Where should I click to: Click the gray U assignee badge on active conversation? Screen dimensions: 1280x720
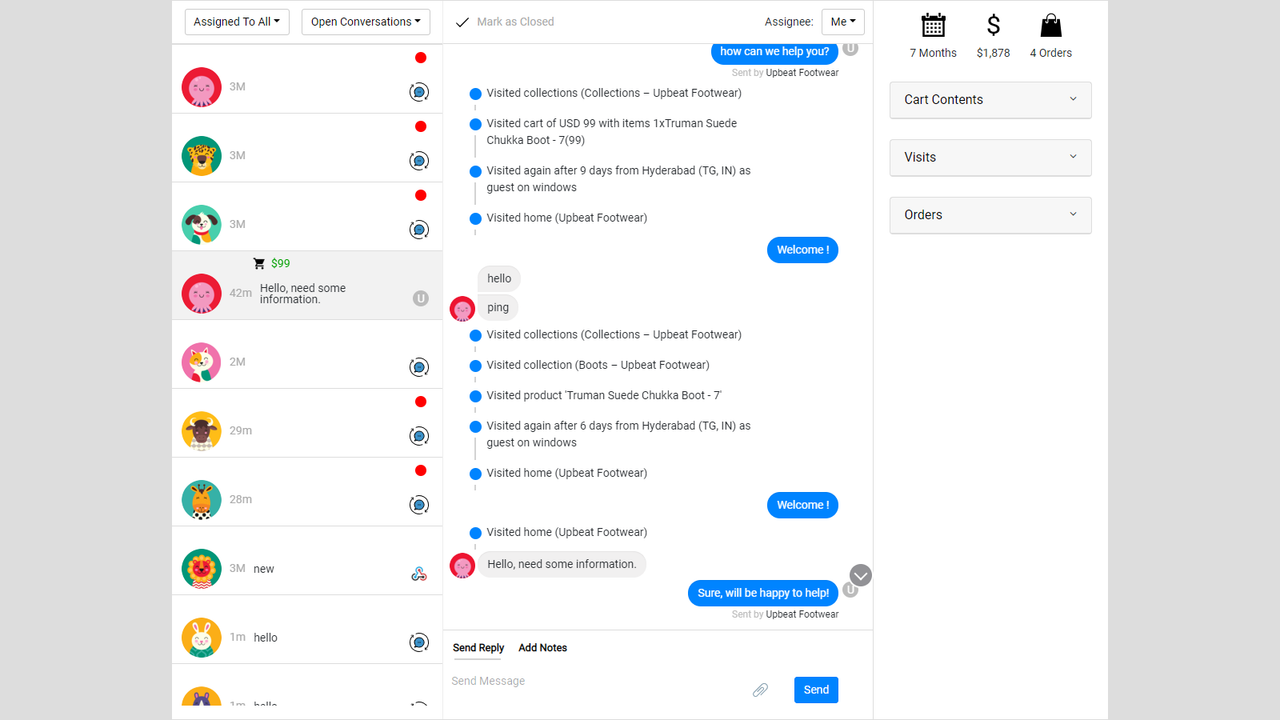tap(420, 297)
